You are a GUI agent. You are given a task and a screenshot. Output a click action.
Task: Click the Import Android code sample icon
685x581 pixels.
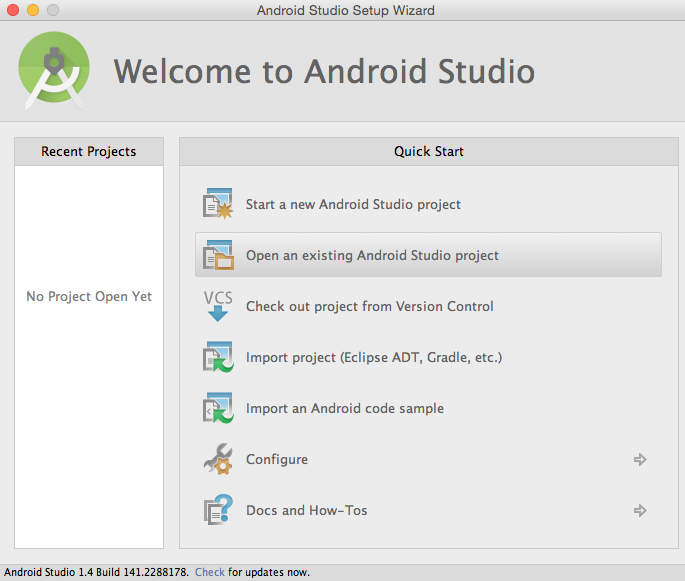[218, 408]
